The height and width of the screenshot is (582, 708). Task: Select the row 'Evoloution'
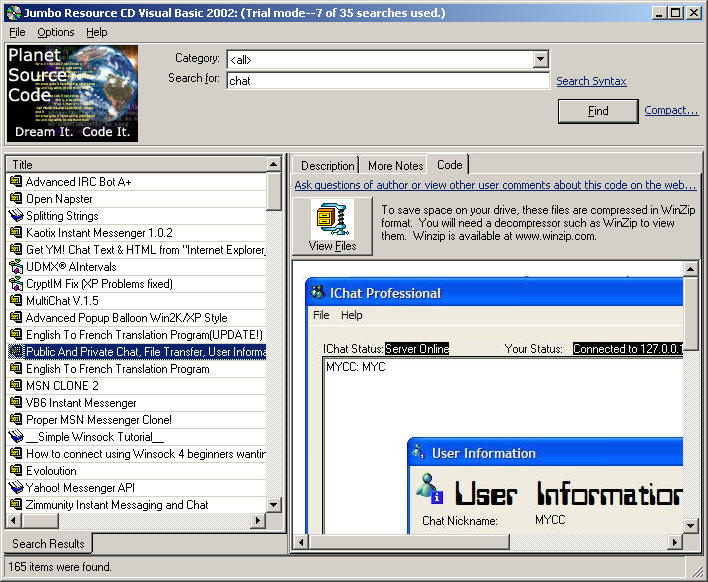point(136,470)
